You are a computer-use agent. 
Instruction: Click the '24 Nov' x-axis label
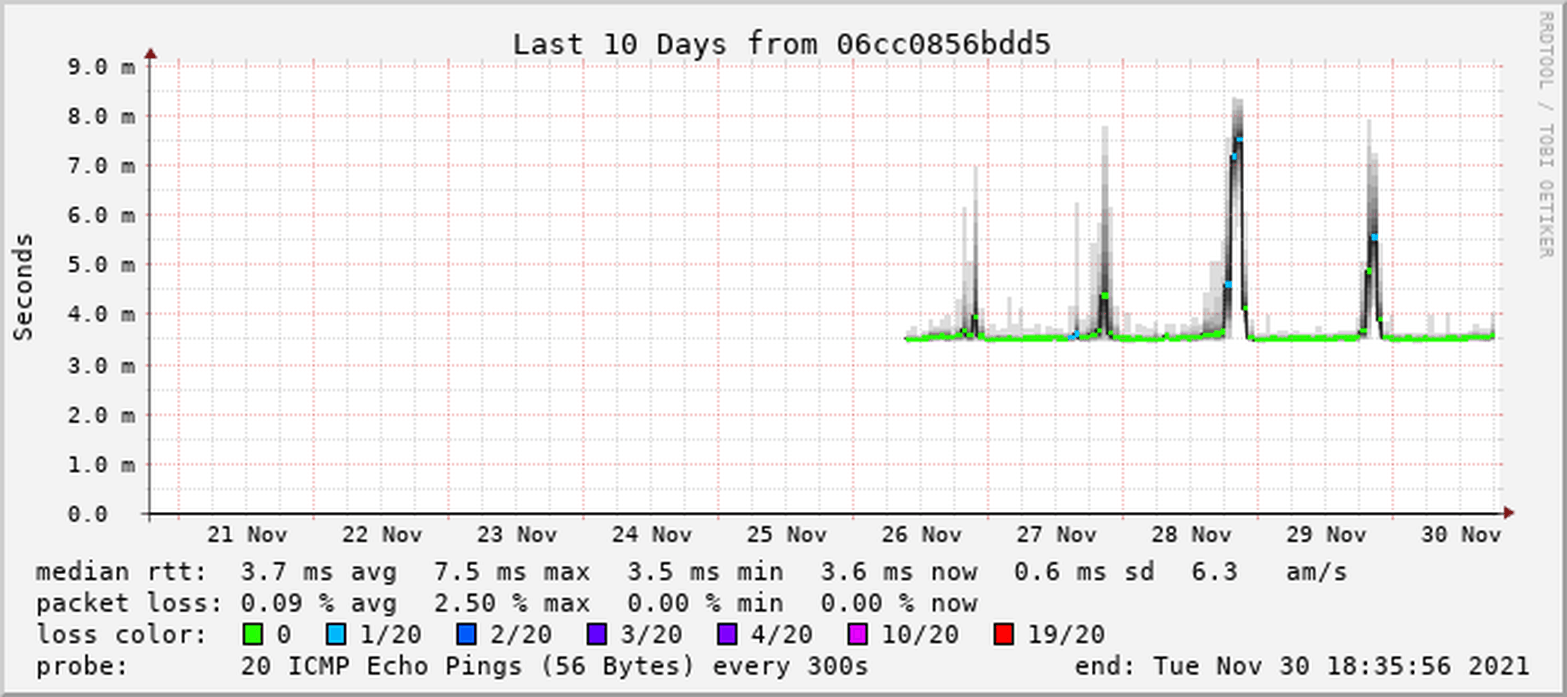[652, 535]
